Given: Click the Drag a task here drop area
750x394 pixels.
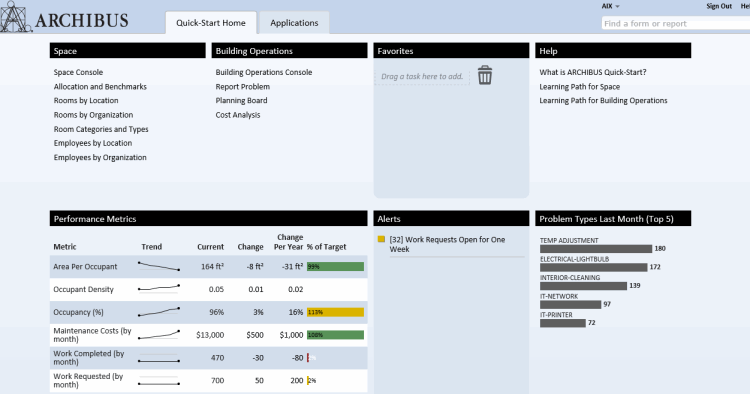Looking at the screenshot, I should pos(422,77).
